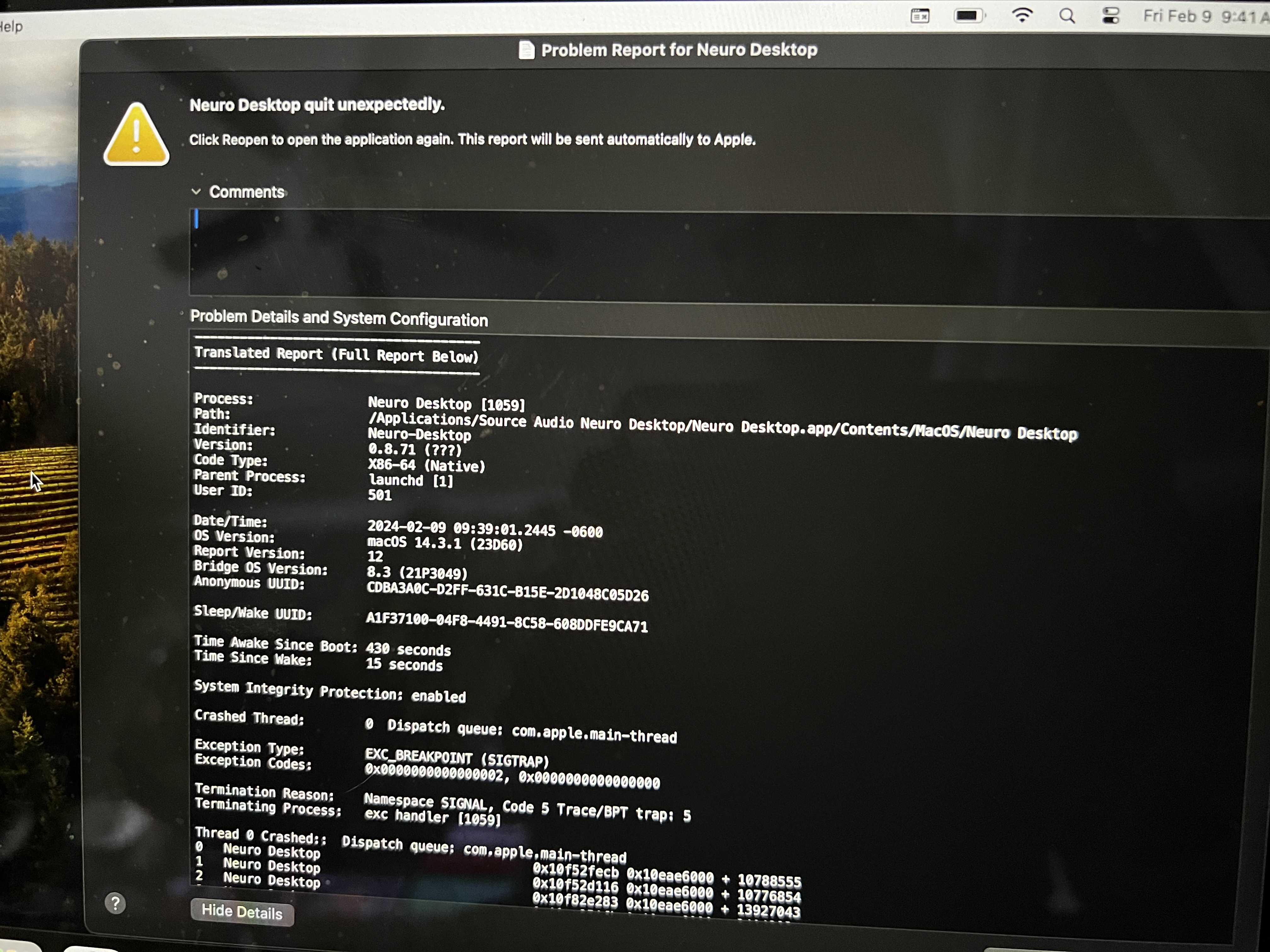Open Control Center from the menu bar
1270x952 pixels.
(x=1110, y=15)
